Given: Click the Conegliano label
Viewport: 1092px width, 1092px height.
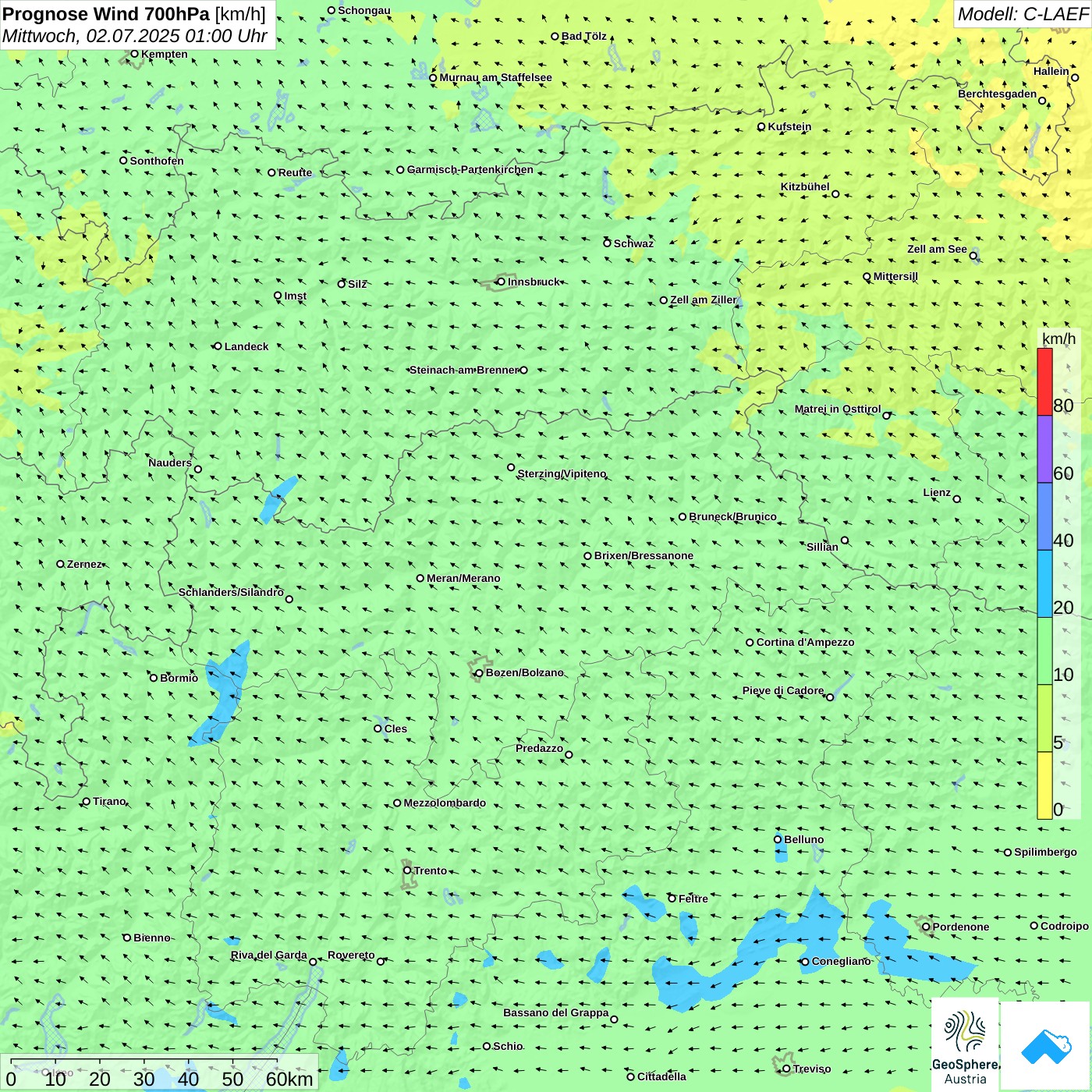Looking at the screenshot, I should [x=841, y=961].
